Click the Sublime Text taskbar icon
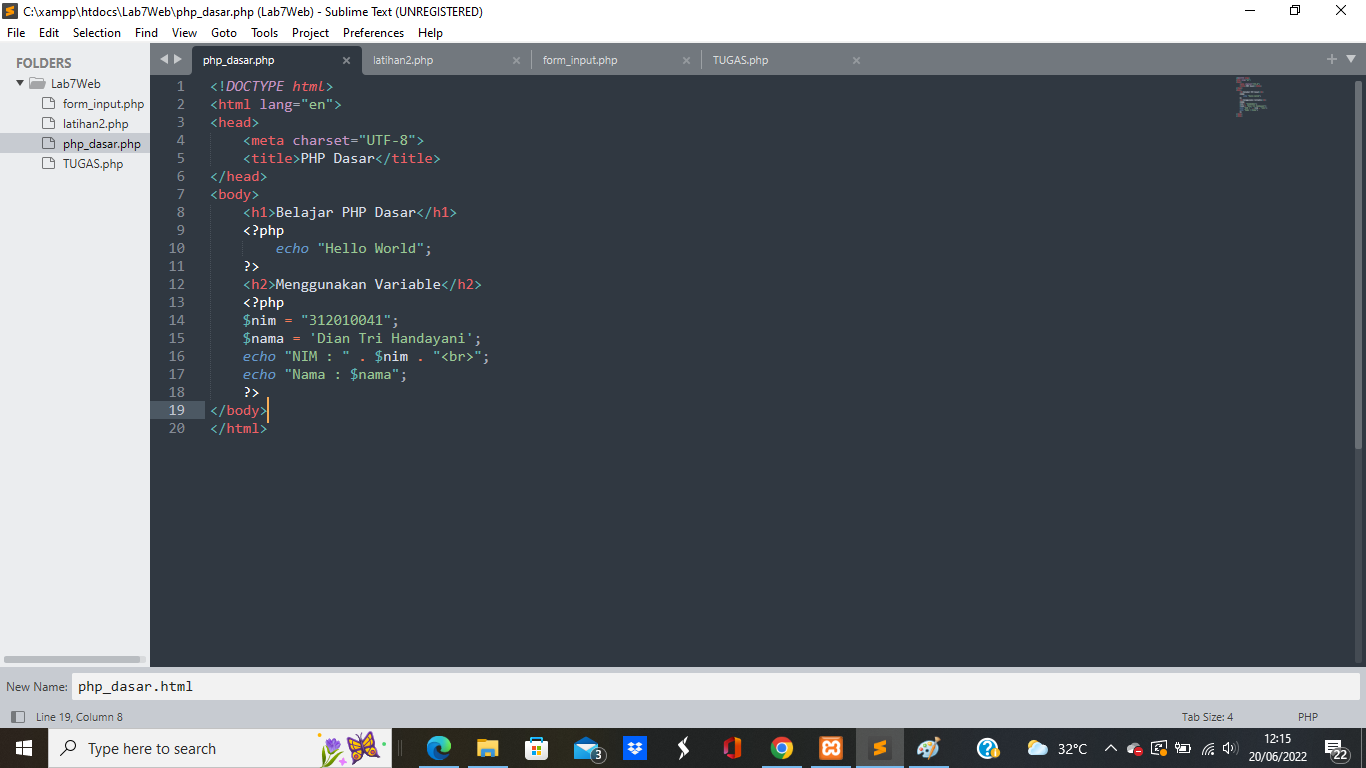The height and width of the screenshot is (768, 1366). [x=880, y=748]
